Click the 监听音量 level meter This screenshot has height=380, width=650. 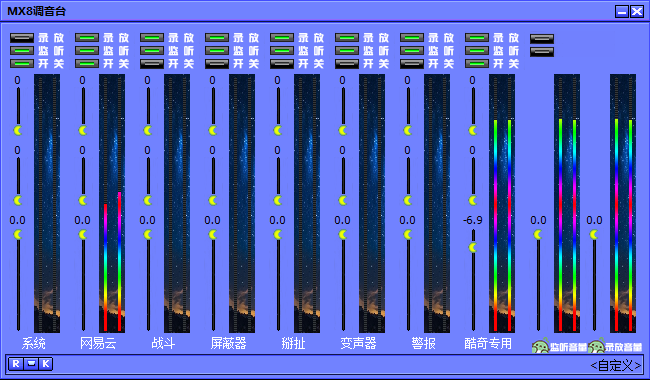point(567,203)
